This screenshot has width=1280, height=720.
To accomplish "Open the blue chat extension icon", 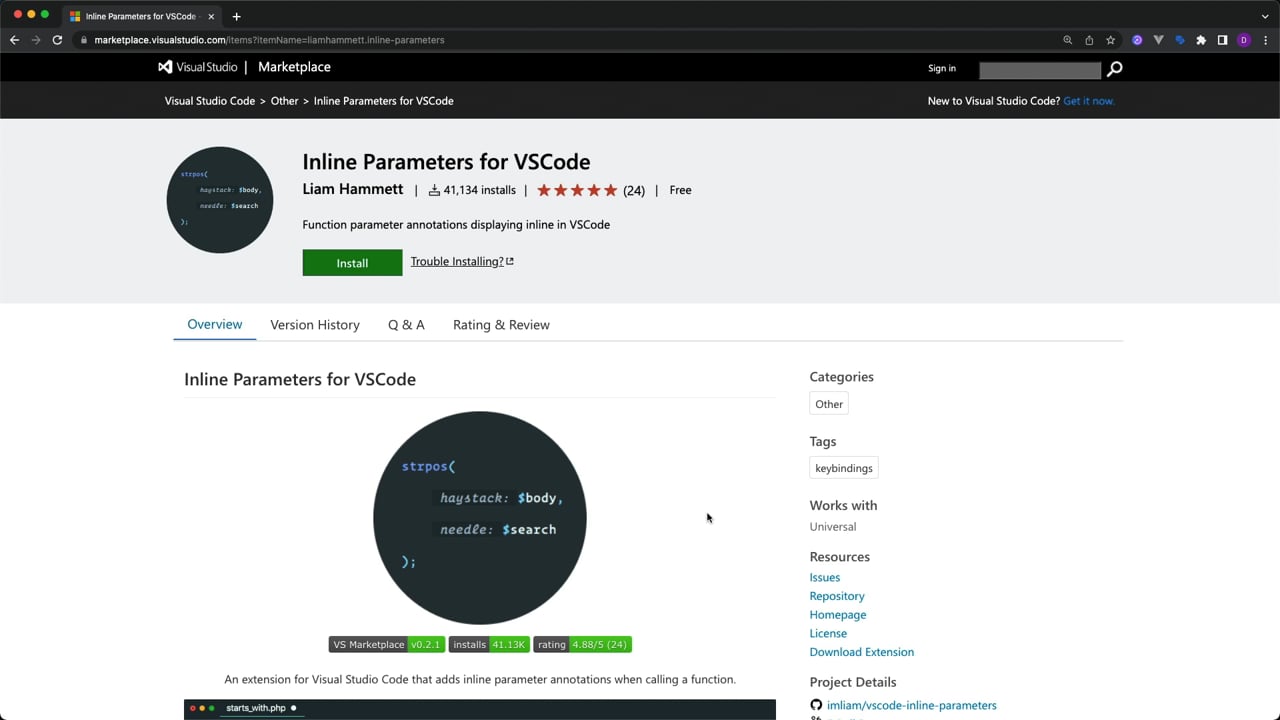I will click(1179, 40).
